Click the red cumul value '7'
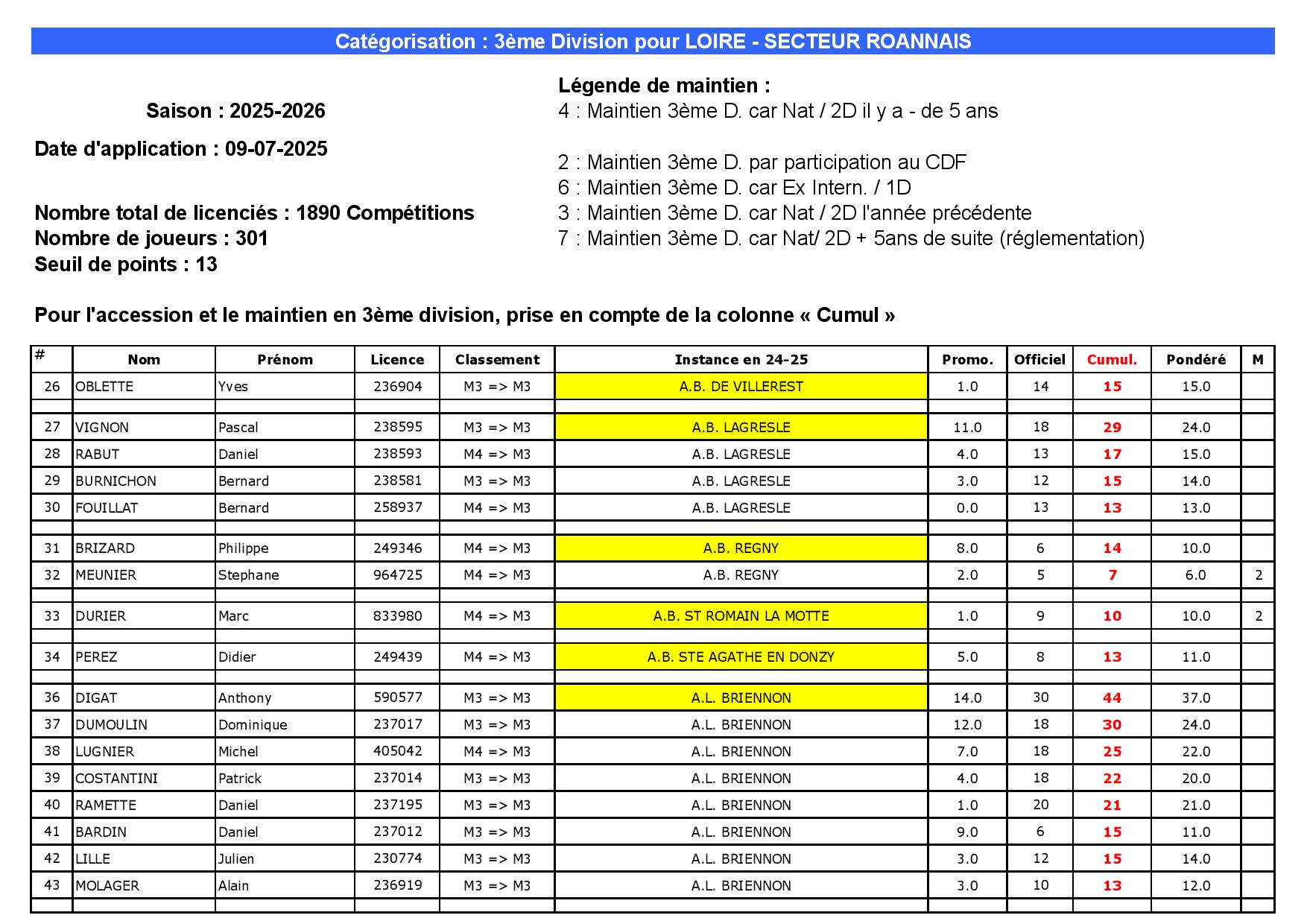Screen dimensions: 1307x924 point(1113,575)
